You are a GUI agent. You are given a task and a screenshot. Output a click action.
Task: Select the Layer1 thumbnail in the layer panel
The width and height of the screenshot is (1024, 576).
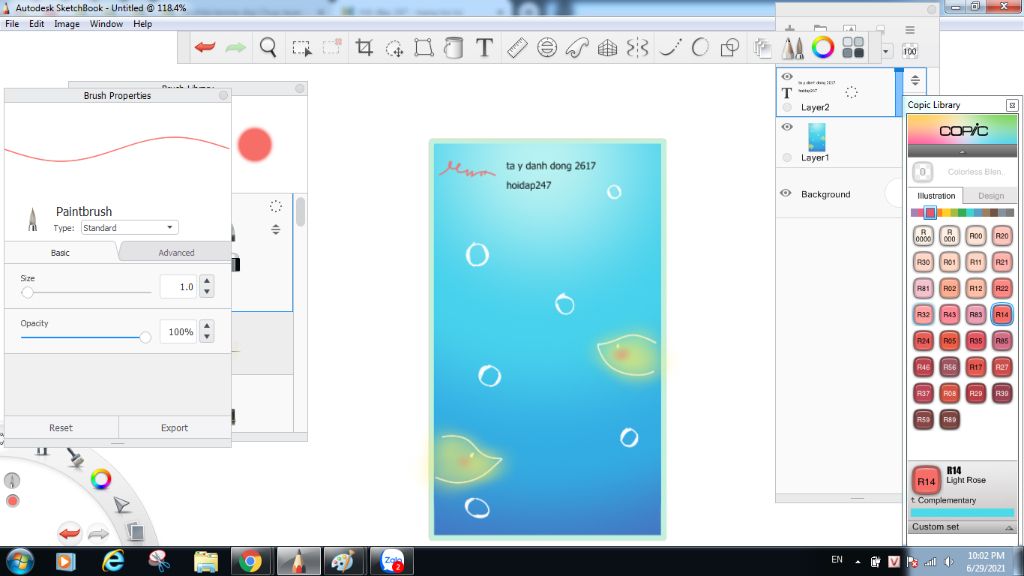coord(816,137)
